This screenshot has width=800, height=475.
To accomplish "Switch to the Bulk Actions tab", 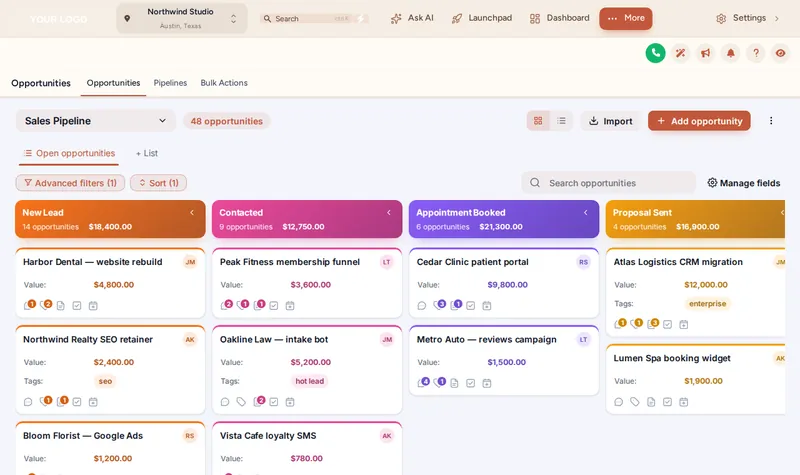I will click(x=224, y=83).
